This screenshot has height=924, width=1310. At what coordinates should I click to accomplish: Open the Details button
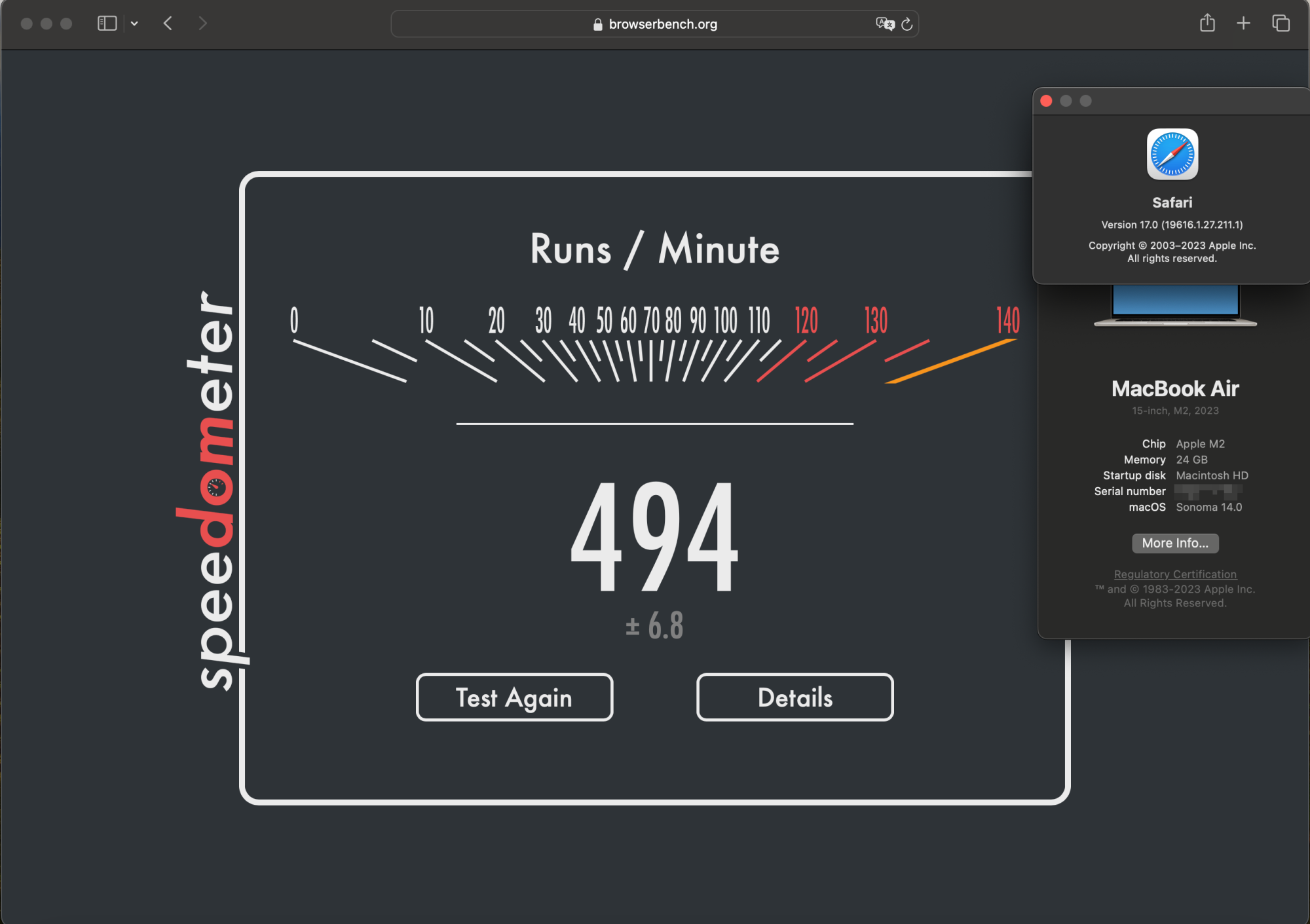pos(795,697)
